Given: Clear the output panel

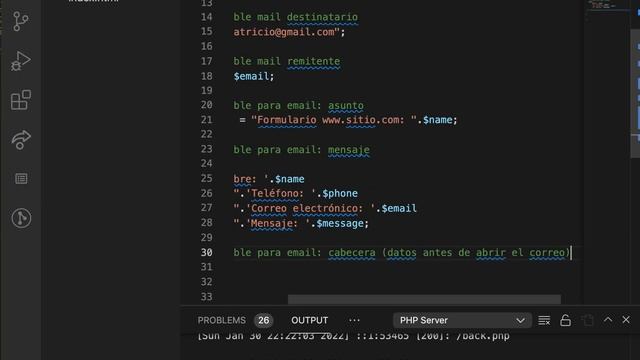Looking at the screenshot, I should [x=544, y=320].
